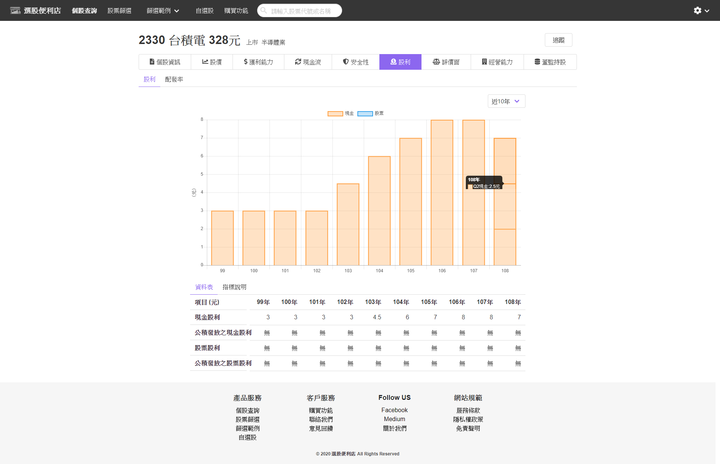Screen dimensions: 720x464
Task: Open footer 自選股 link
Action: coord(248,437)
